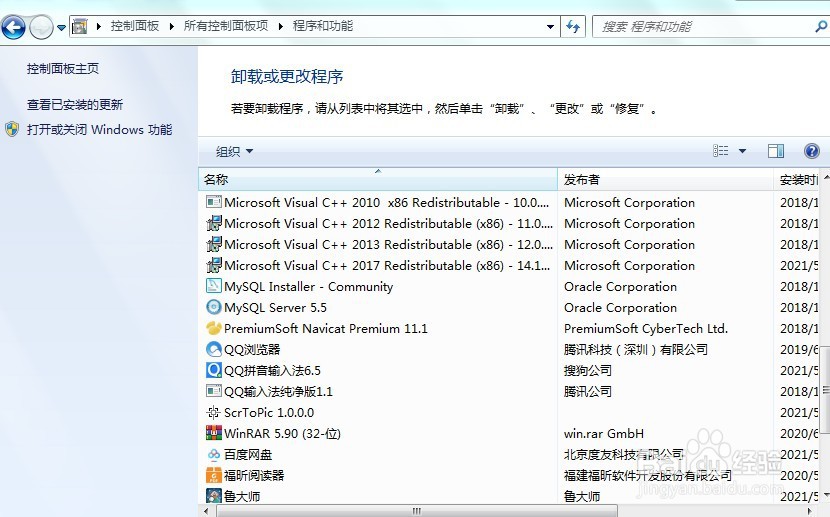This screenshot has height=517, width=830.
Task: Select 鲁大师 program icon
Action: click(x=213, y=496)
